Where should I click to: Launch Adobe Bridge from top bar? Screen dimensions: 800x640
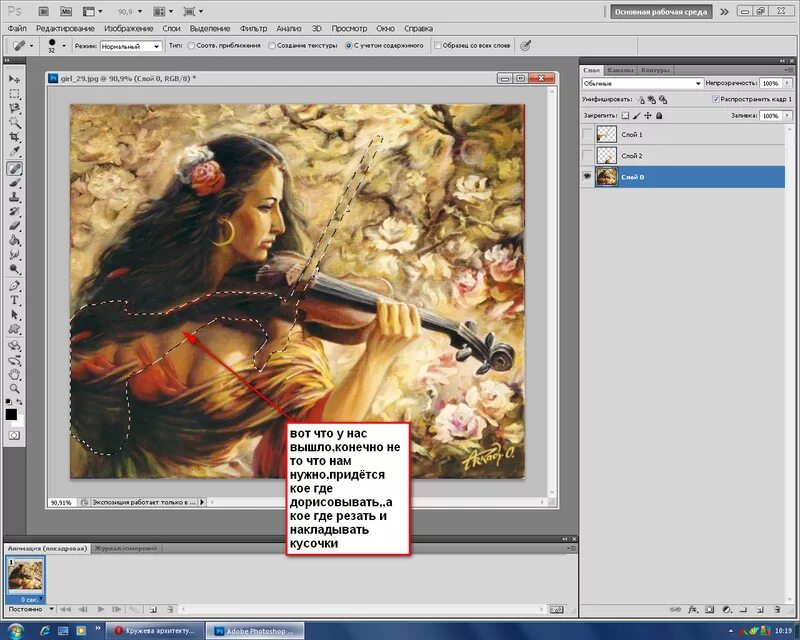coord(44,11)
